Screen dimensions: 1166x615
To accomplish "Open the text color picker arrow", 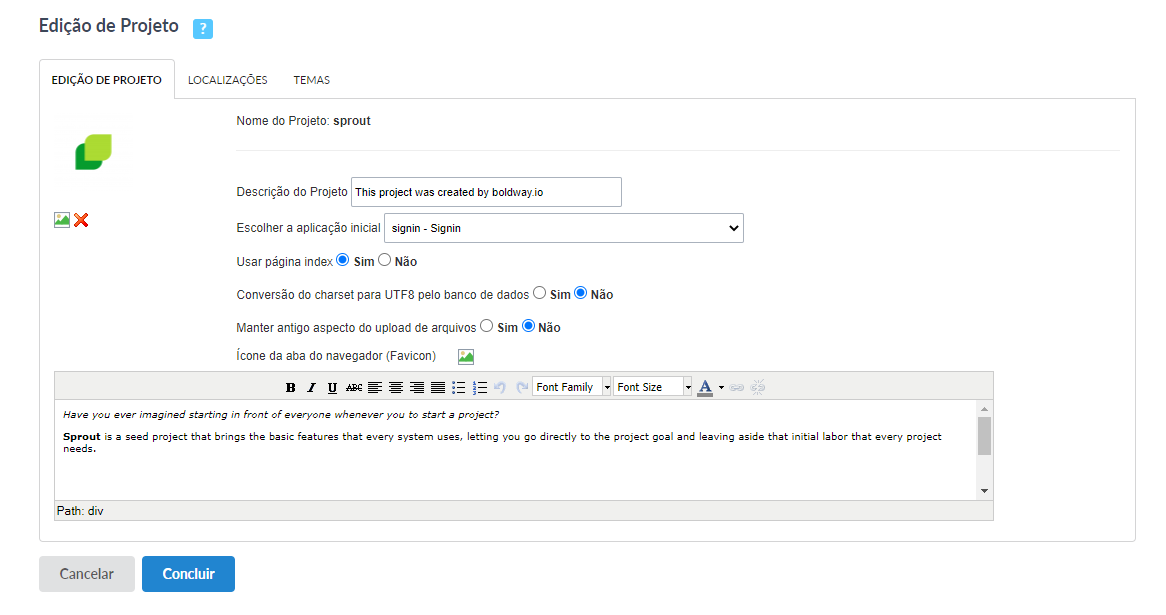I will 721,387.
